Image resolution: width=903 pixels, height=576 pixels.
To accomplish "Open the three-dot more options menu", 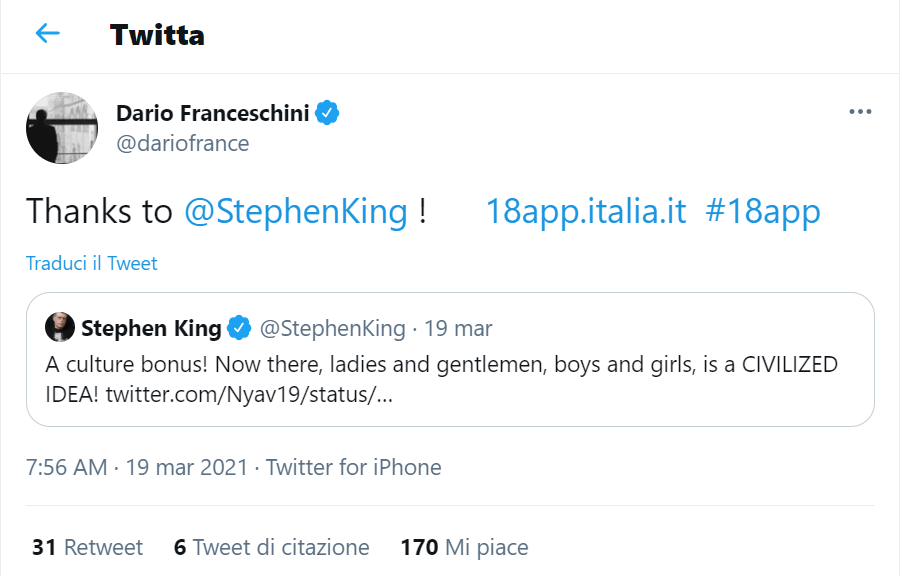I will coord(860,112).
